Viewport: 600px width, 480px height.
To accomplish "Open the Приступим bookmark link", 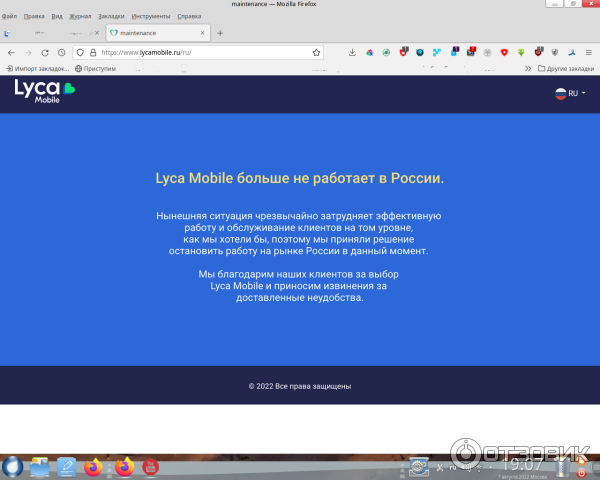I will (95, 69).
